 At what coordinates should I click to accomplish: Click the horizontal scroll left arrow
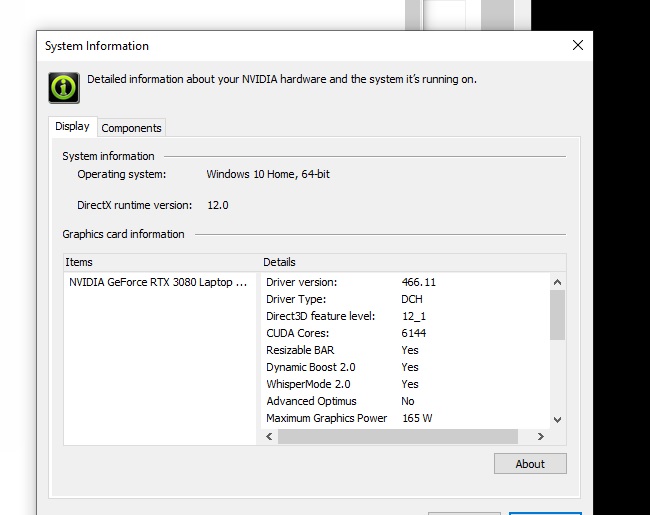point(269,436)
